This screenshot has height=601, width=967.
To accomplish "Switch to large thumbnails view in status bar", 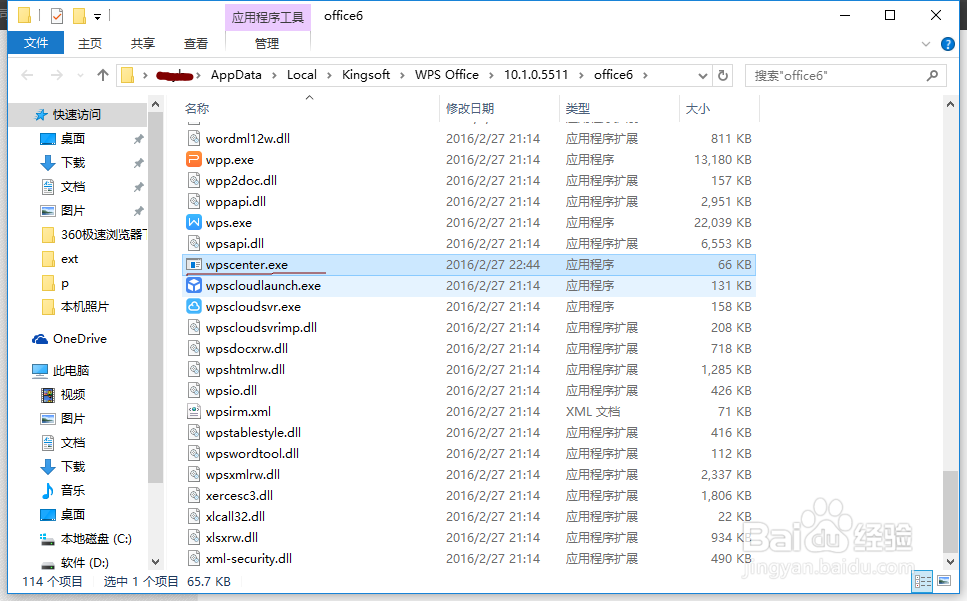I will click(944, 581).
